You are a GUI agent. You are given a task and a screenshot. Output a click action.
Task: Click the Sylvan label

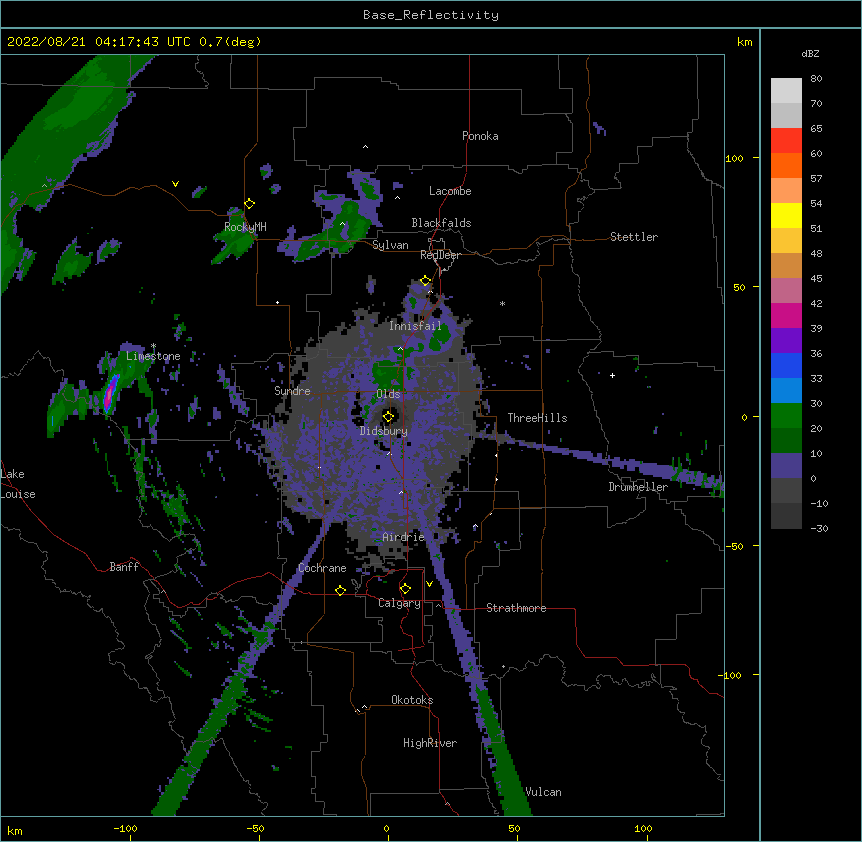tap(390, 245)
